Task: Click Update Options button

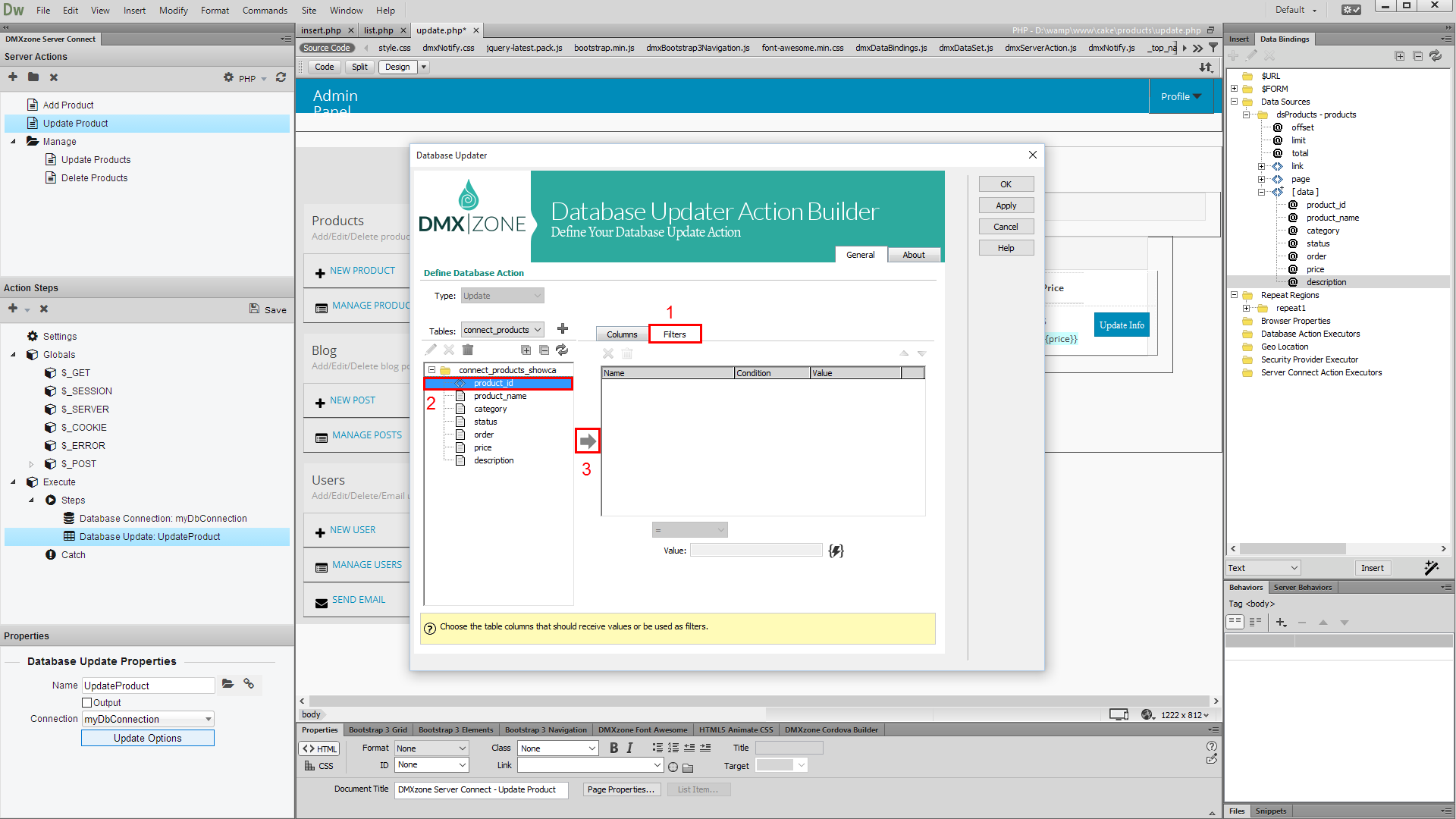Action: click(148, 738)
